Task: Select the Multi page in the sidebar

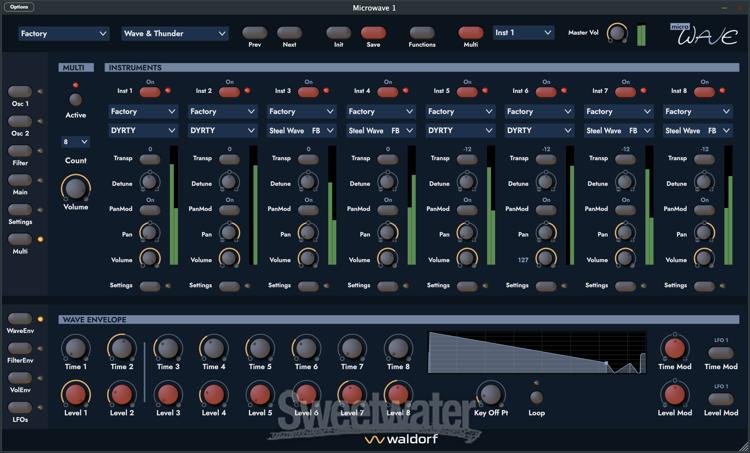Action: tap(20, 239)
